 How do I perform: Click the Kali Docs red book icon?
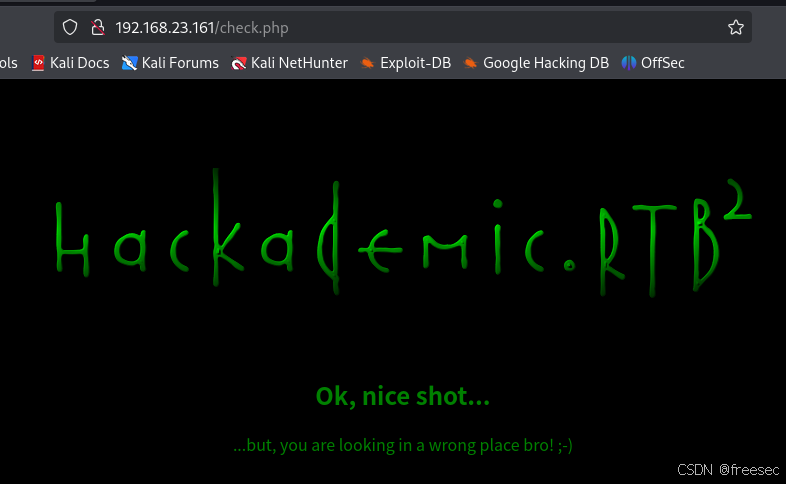(38, 63)
